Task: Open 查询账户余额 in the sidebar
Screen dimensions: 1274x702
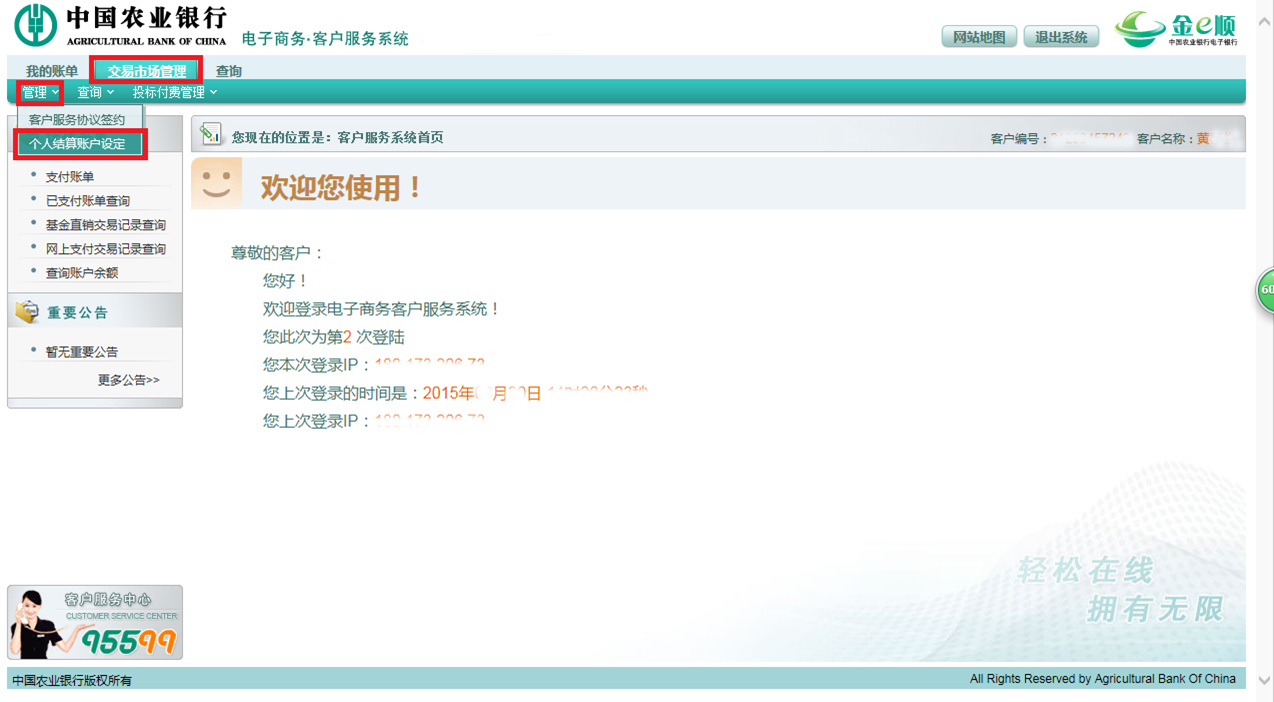Action: (82, 273)
